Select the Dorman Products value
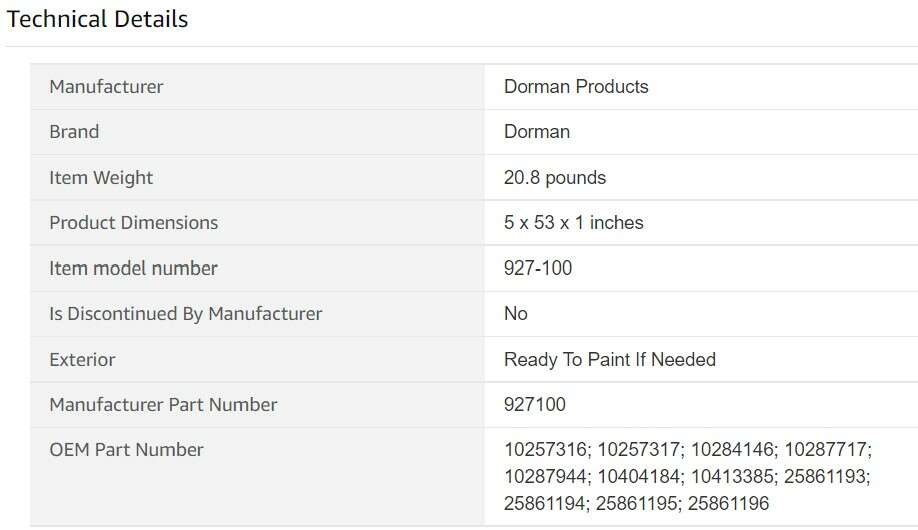The height and width of the screenshot is (530, 918). coord(576,87)
